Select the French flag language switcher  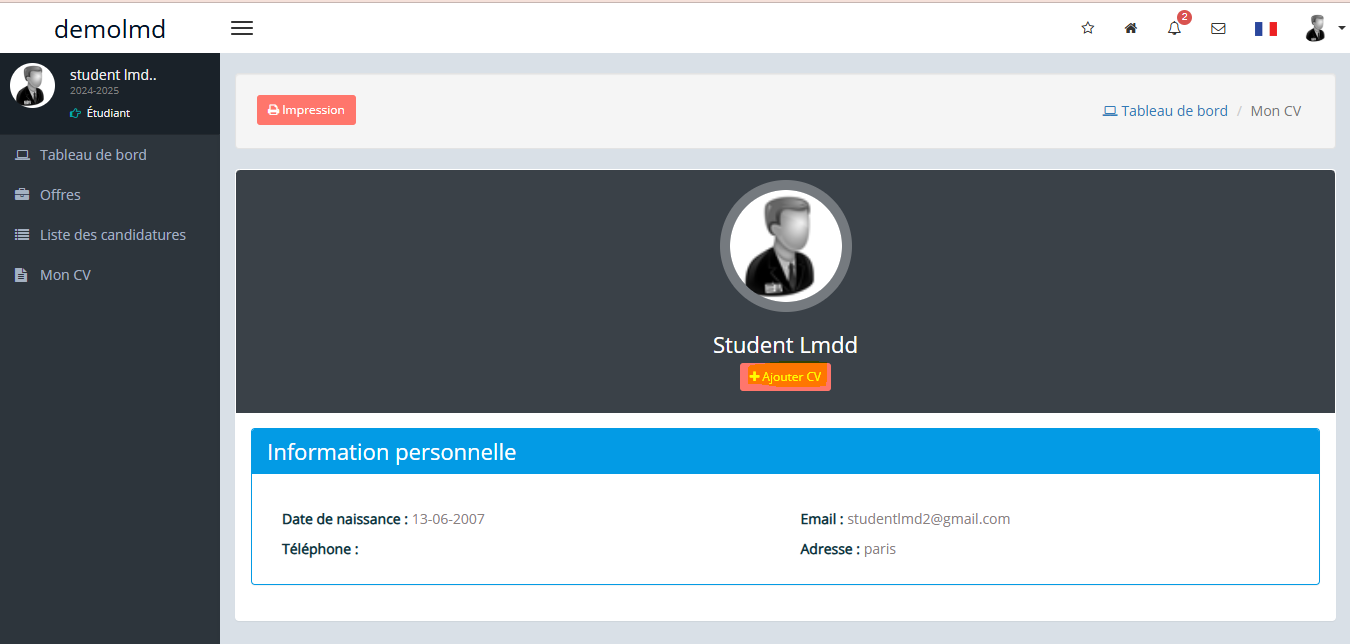point(1266,29)
